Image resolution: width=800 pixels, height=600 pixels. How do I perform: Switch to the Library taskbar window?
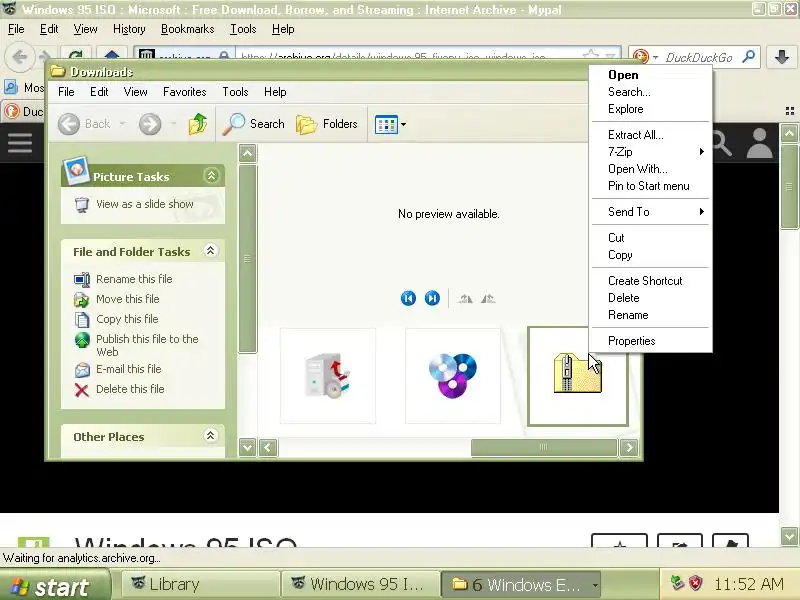coord(201,585)
